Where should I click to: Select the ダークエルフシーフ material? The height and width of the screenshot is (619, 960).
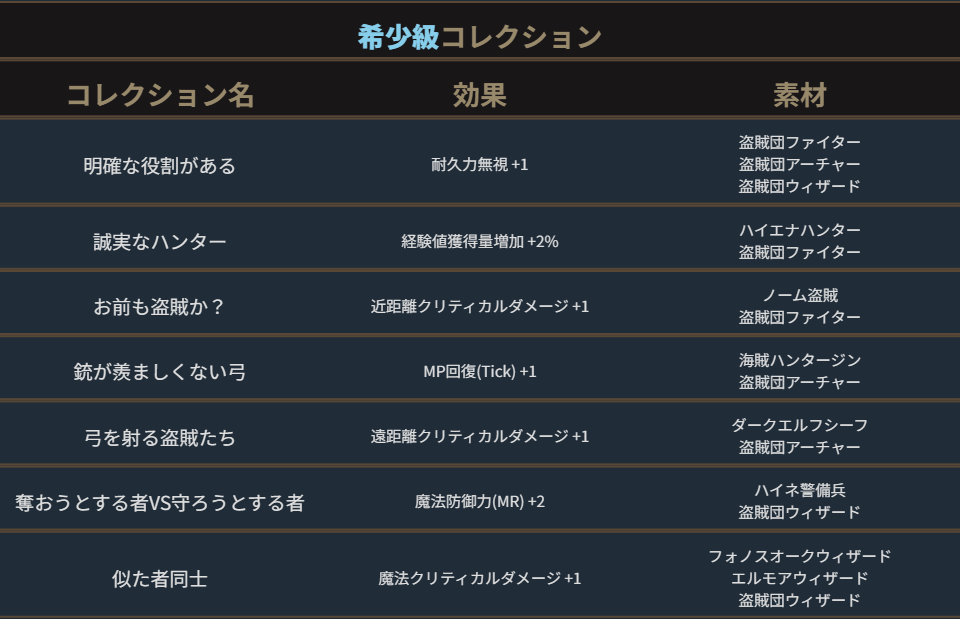click(x=800, y=425)
